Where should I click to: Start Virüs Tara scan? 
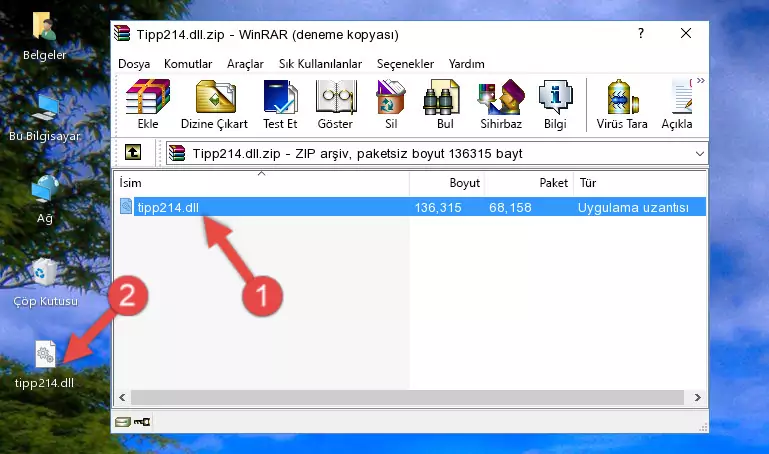point(622,104)
